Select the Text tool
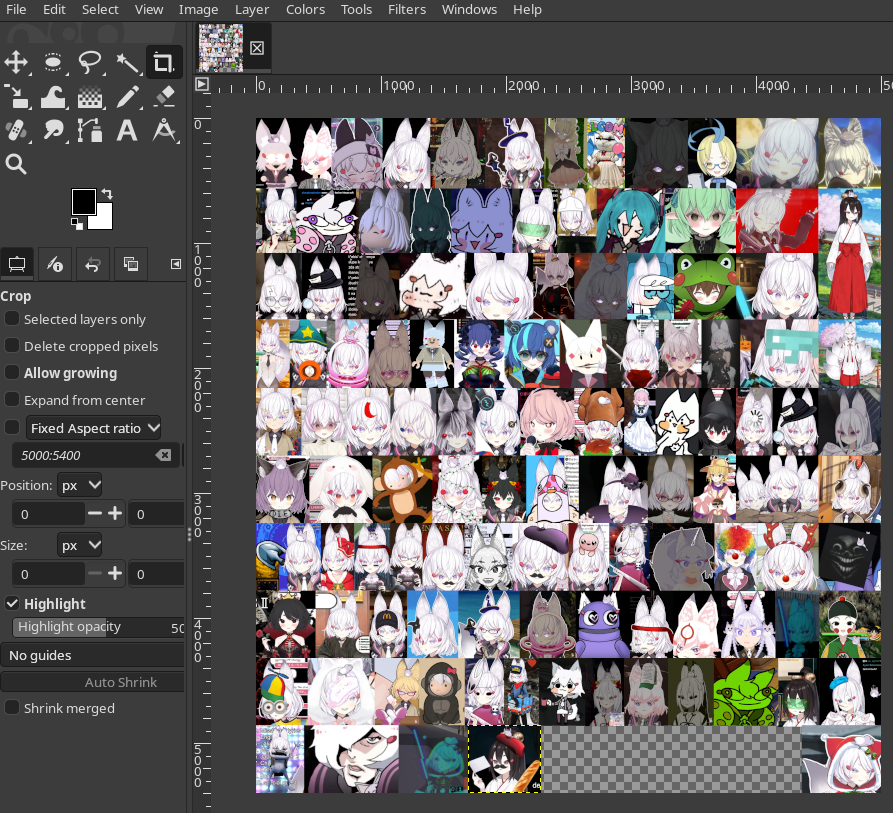This screenshot has width=893, height=813. [x=127, y=130]
